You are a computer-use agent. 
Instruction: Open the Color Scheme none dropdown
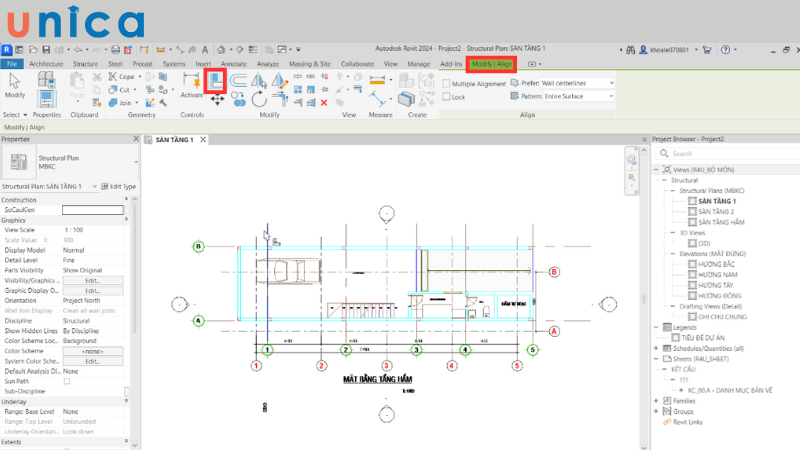click(x=93, y=351)
